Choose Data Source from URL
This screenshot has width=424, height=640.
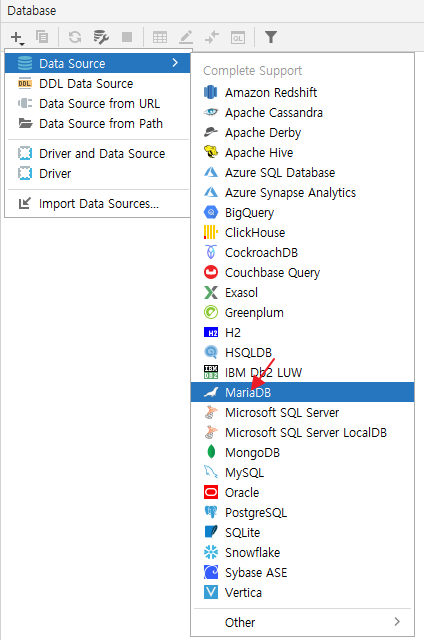point(98,104)
